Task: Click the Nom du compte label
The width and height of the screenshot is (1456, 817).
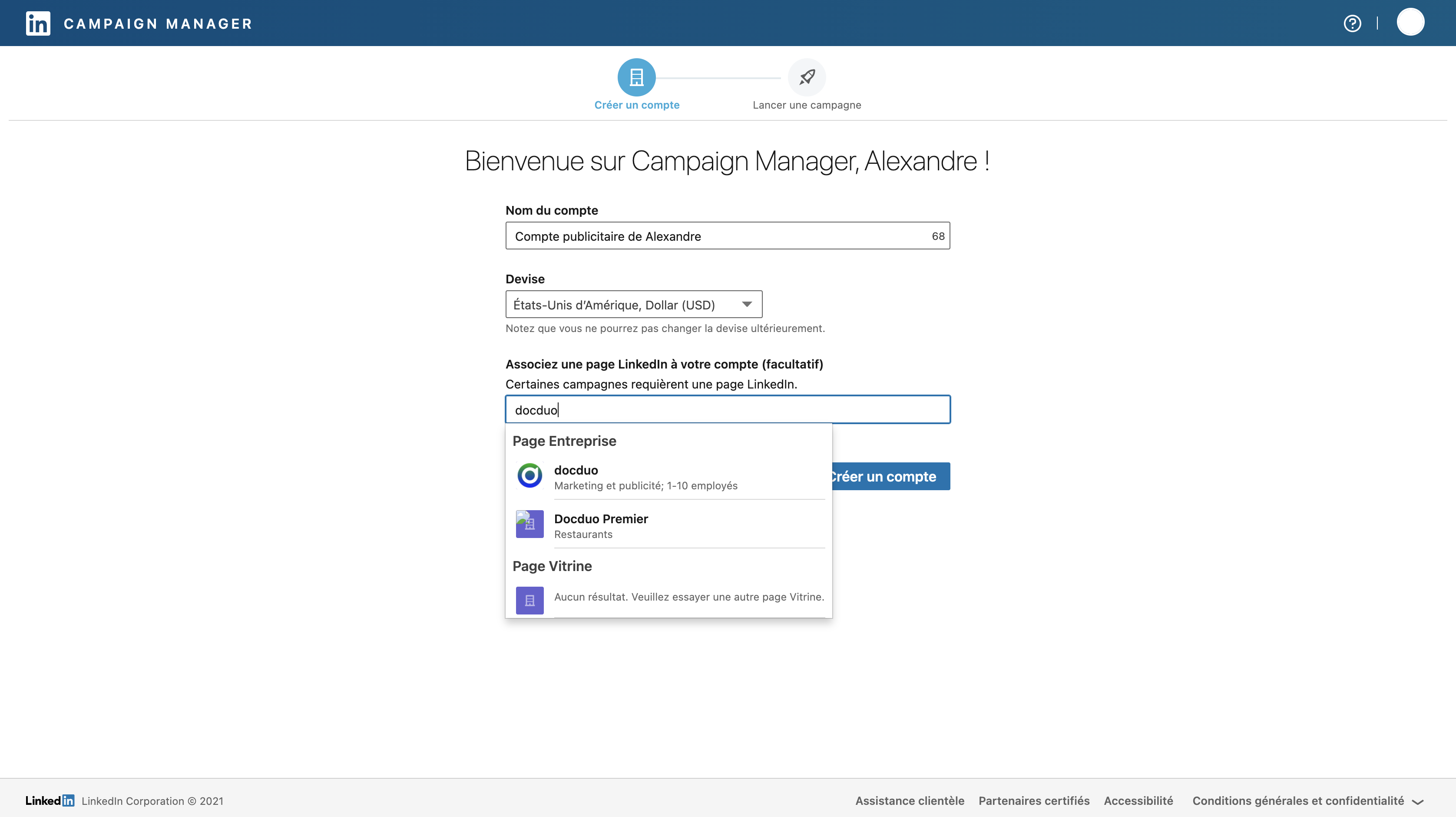Action: click(551, 210)
